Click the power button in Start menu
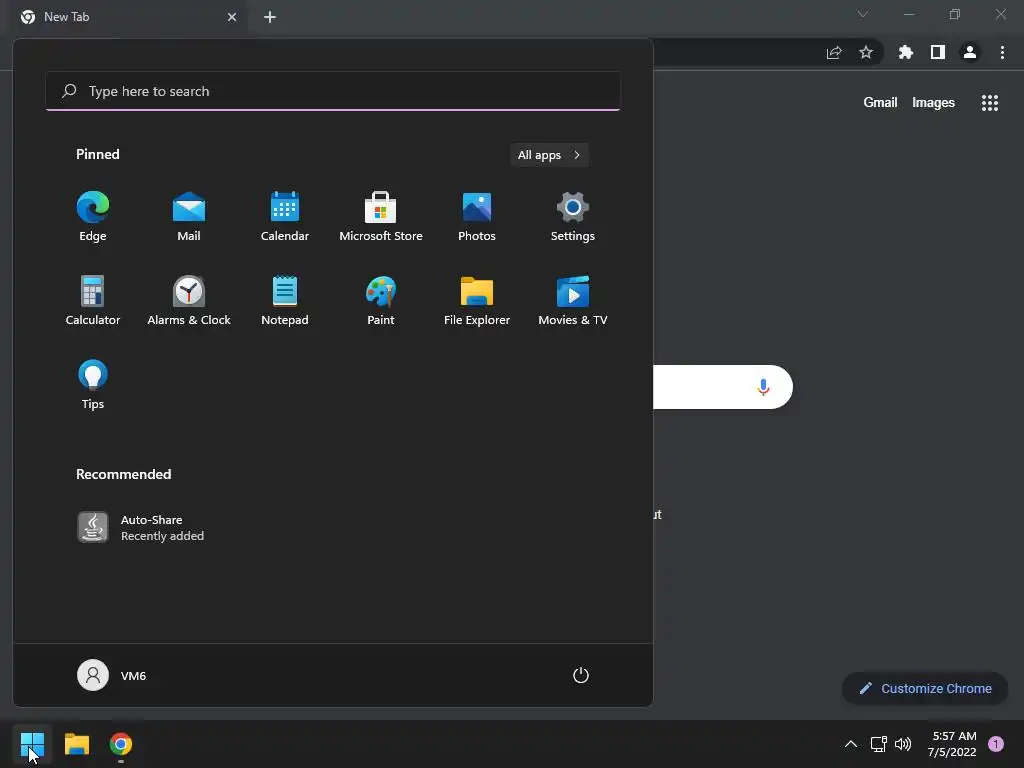 (x=581, y=675)
